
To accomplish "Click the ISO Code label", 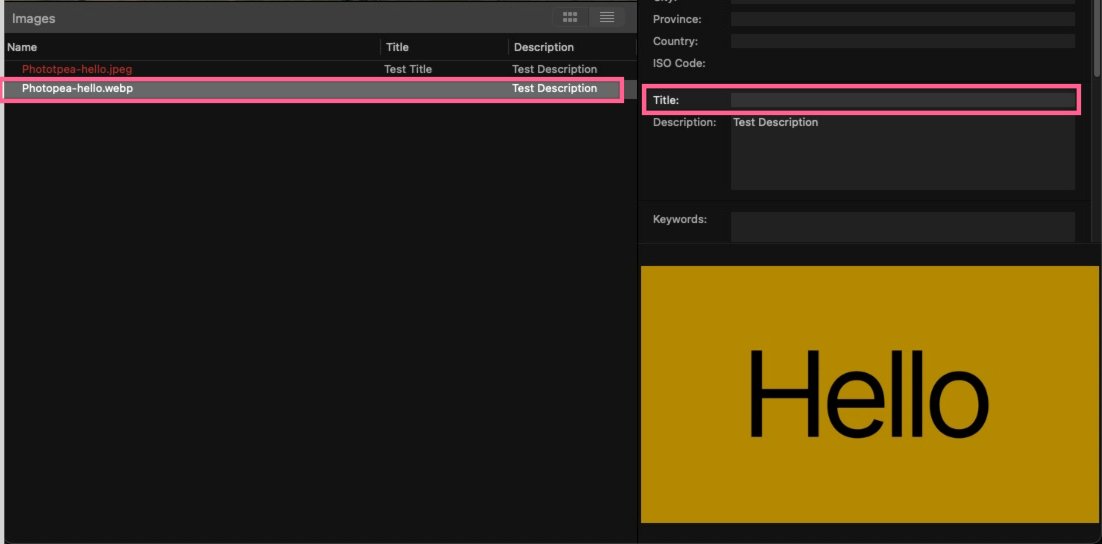I will (x=679, y=63).
